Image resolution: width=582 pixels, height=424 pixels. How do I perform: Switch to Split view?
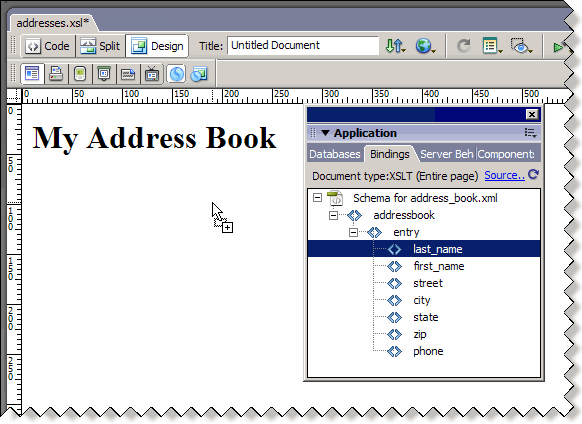(100, 46)
